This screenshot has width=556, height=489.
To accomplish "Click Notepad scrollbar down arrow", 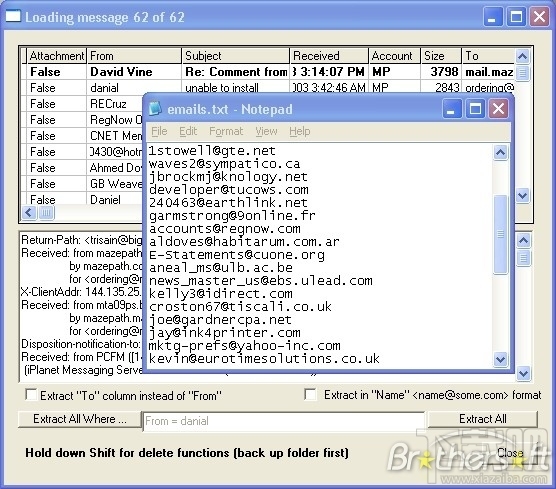I will (x=500, y=359).
